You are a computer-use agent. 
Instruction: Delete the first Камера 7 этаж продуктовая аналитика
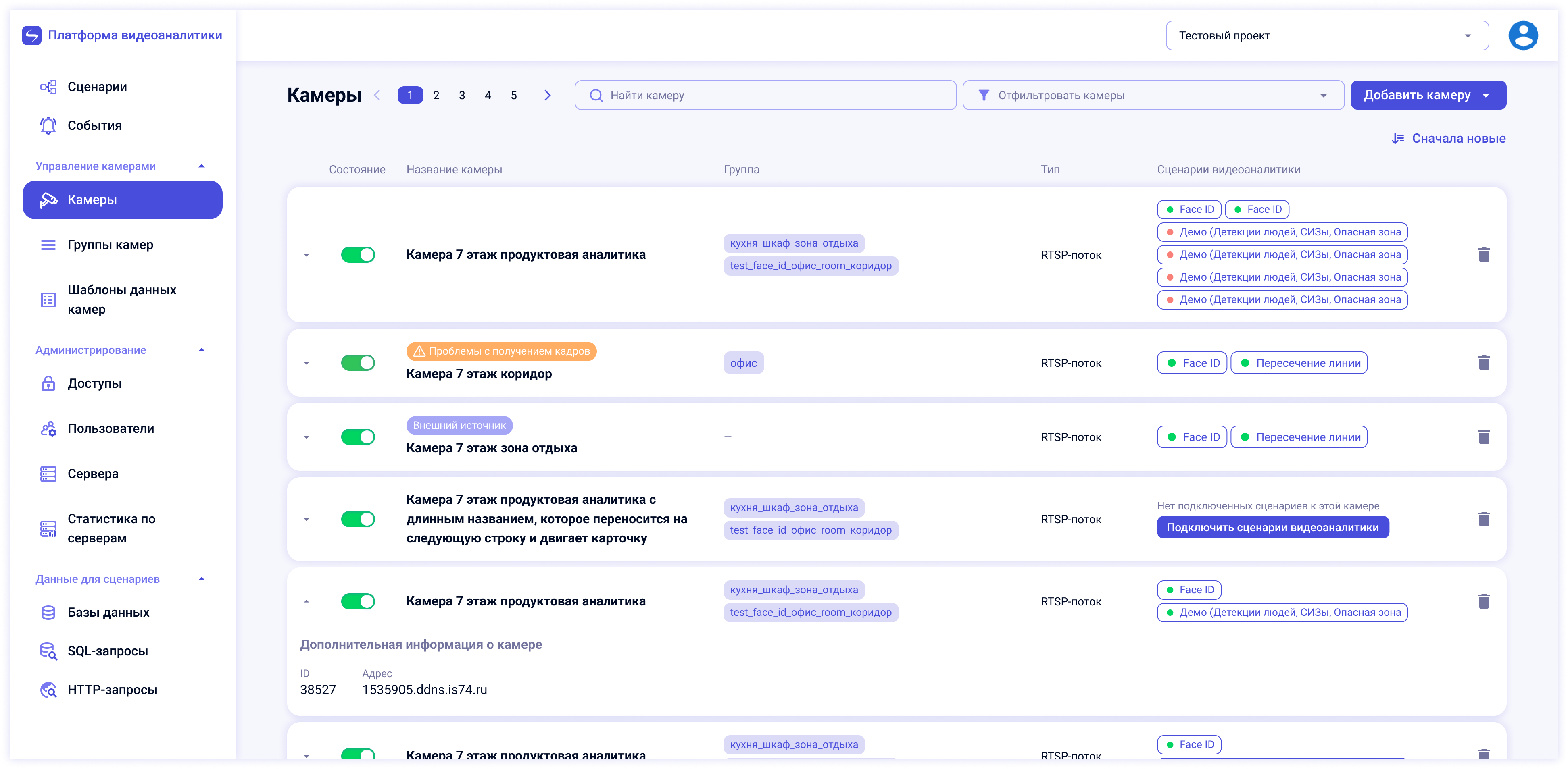(1483, 255)
